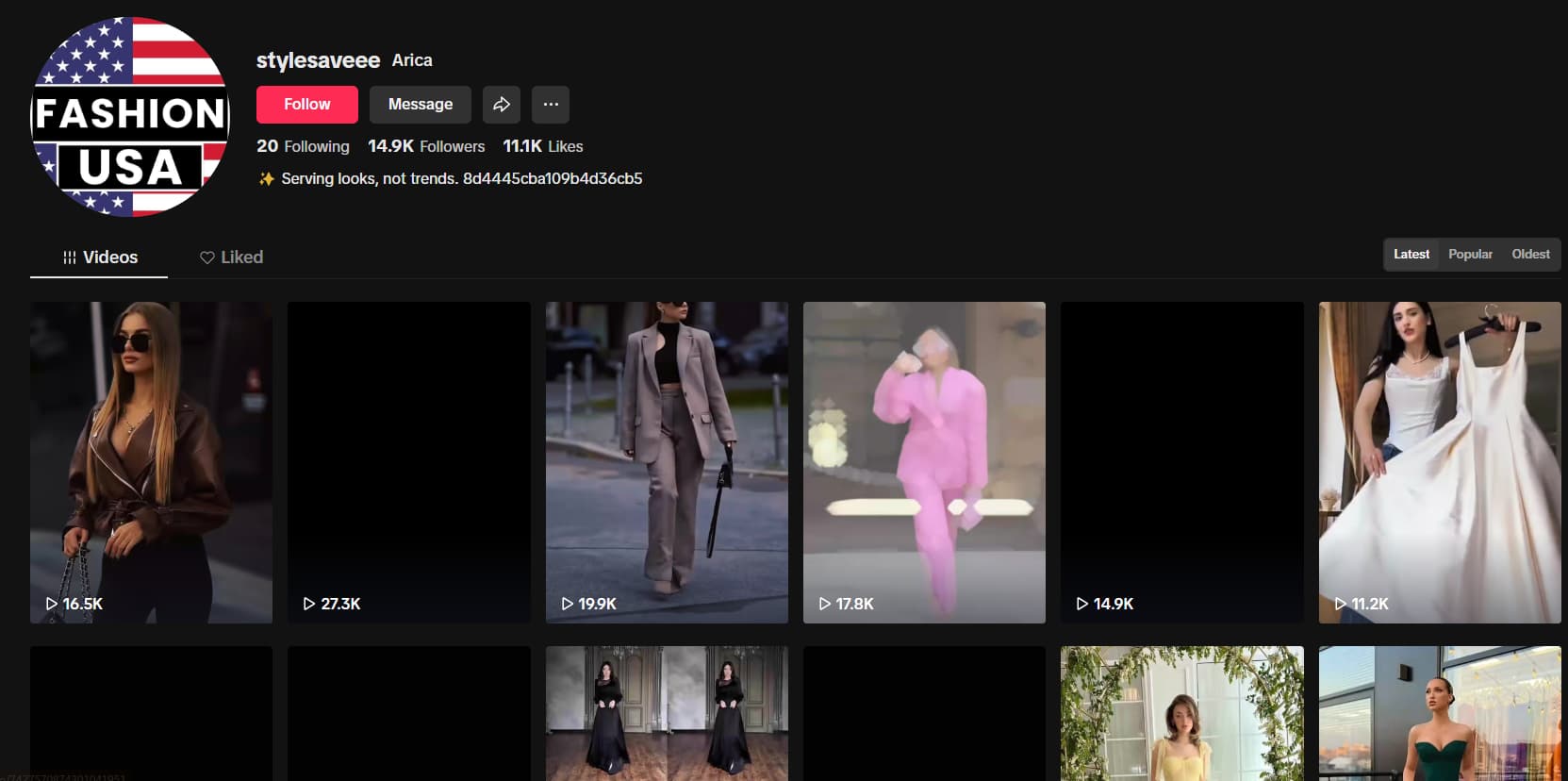View the 20 Following list

303,146
